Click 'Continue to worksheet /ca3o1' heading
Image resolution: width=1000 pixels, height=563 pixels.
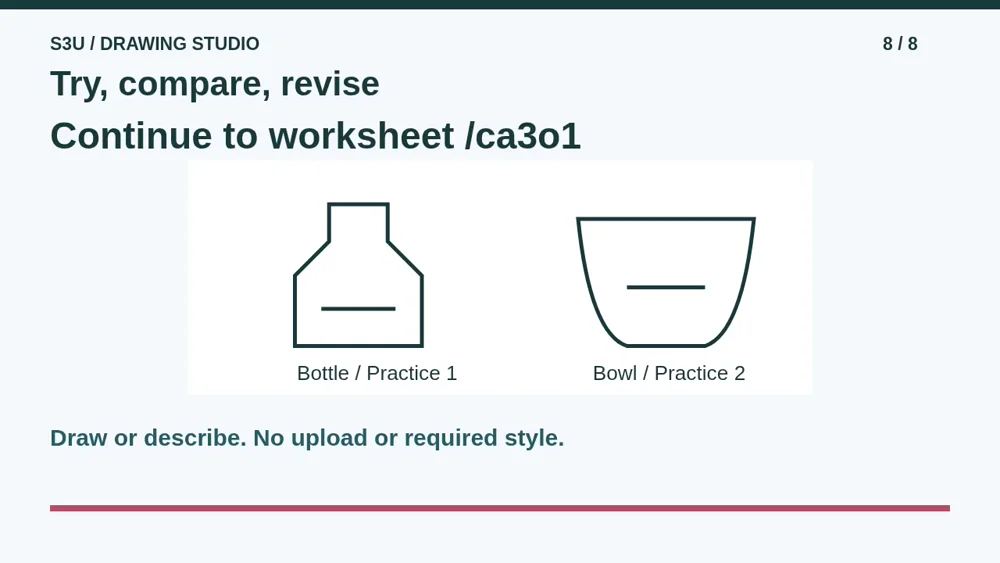click(316, 136)
